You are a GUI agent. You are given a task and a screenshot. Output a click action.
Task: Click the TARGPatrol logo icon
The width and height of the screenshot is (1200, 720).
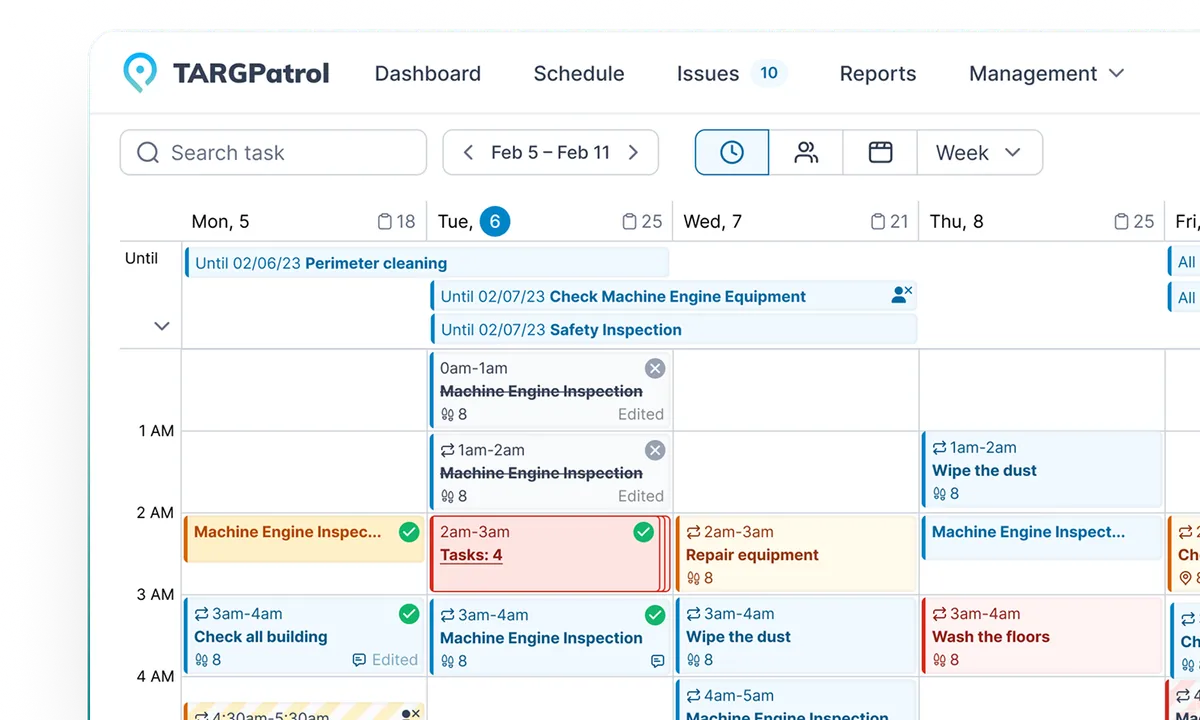(140, 73)
